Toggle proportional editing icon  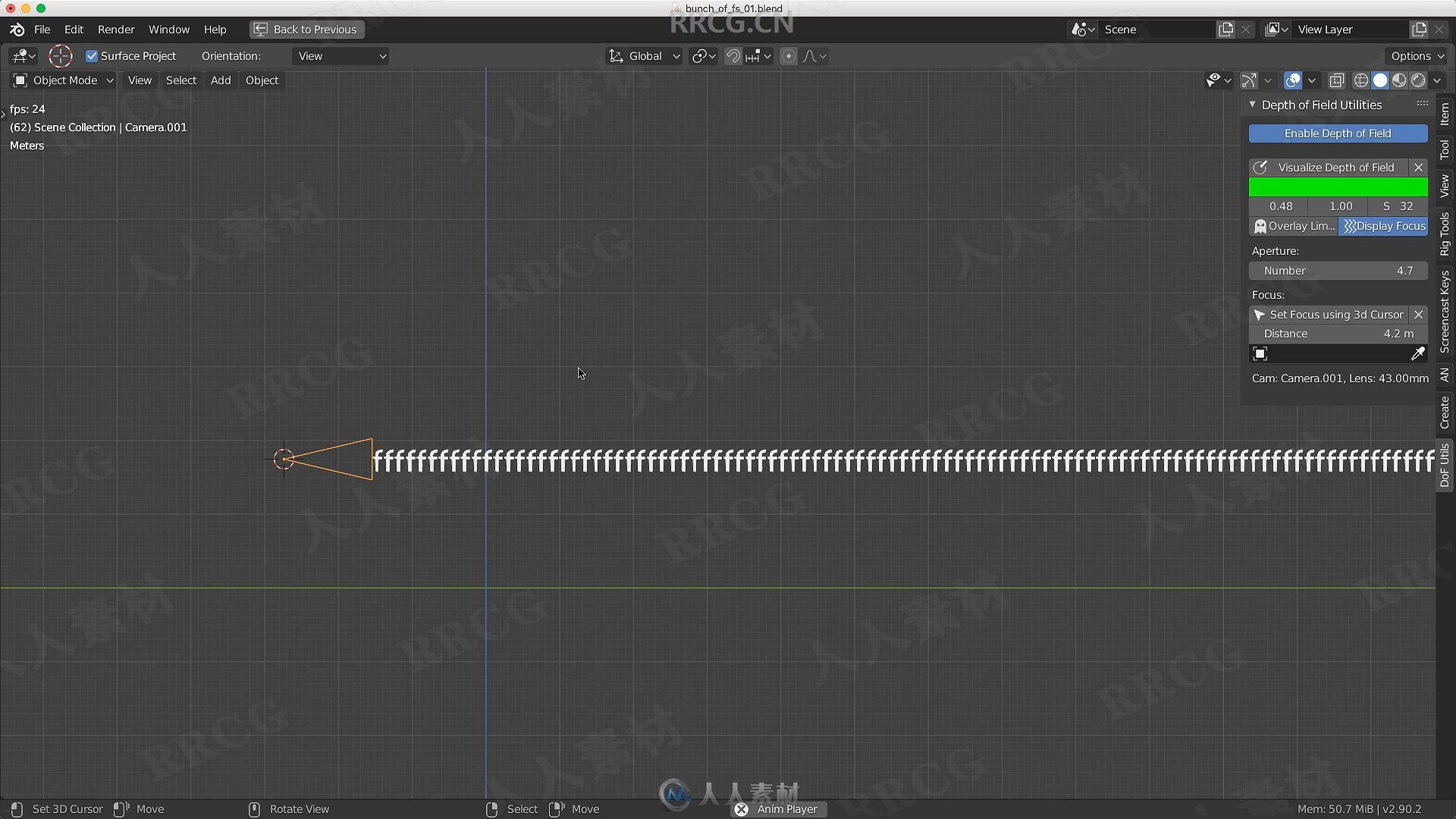pyautogui.click(x=789, y=56)
